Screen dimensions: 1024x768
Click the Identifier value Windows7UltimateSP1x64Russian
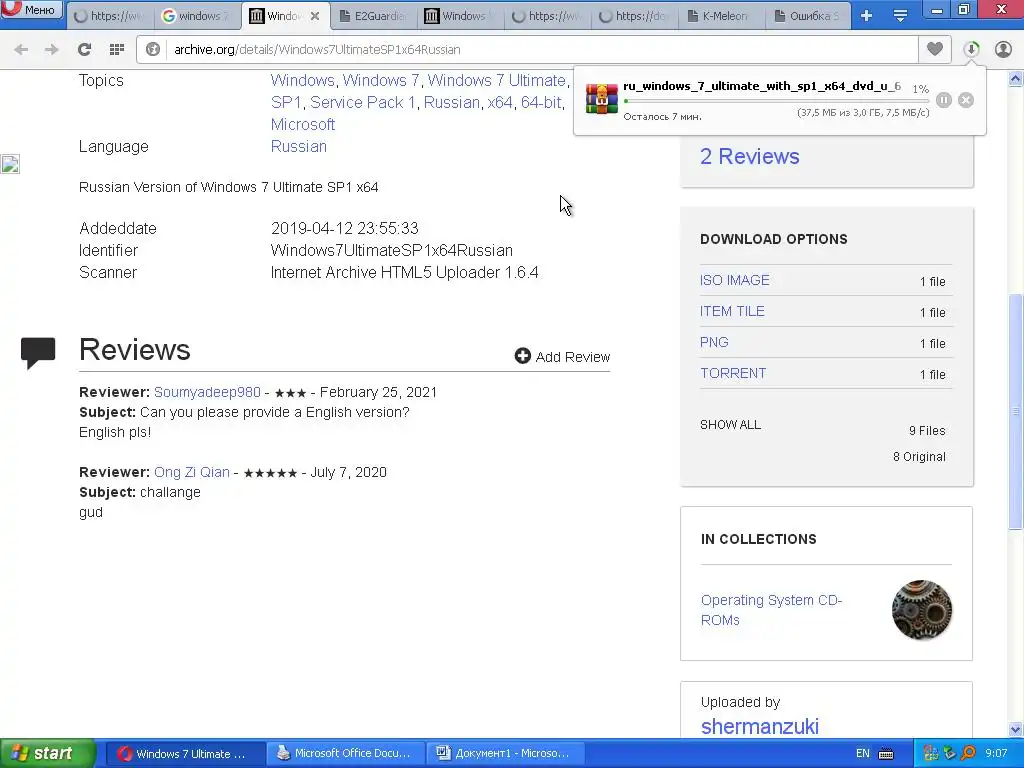tap(392, 251)
